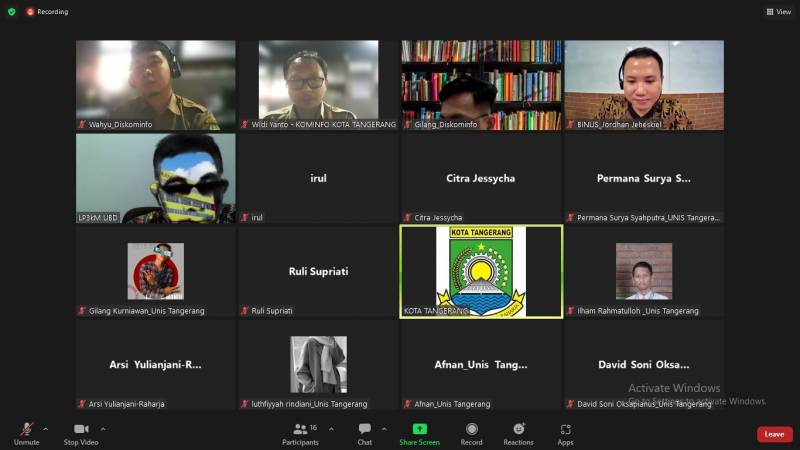This screenshot has height=450, width=800.
Task: Expand the caret next to Participants
Action: point(330,429)
